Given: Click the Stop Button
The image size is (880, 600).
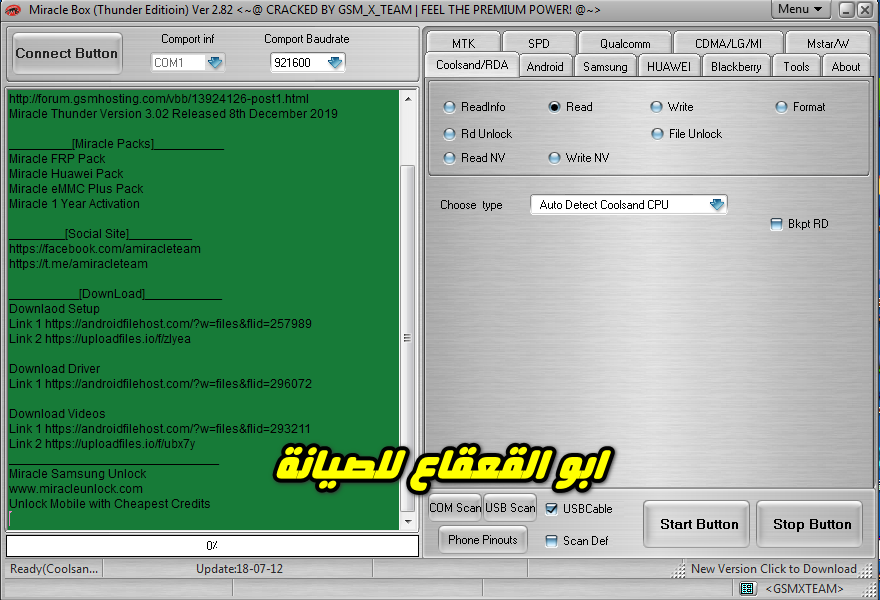Looking at the screenshot, I should [x=809, y=524].
